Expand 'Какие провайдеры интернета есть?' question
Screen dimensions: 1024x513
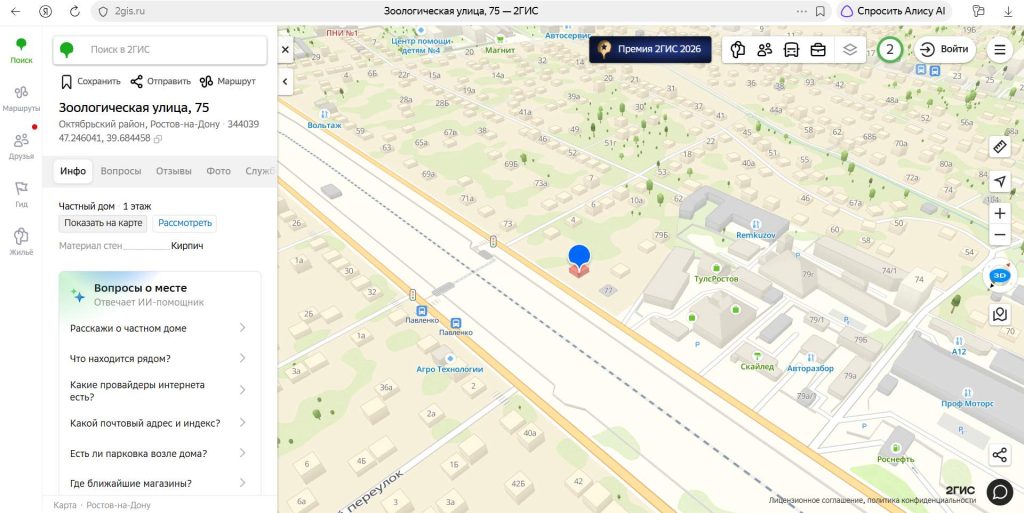tap(158, 391)
